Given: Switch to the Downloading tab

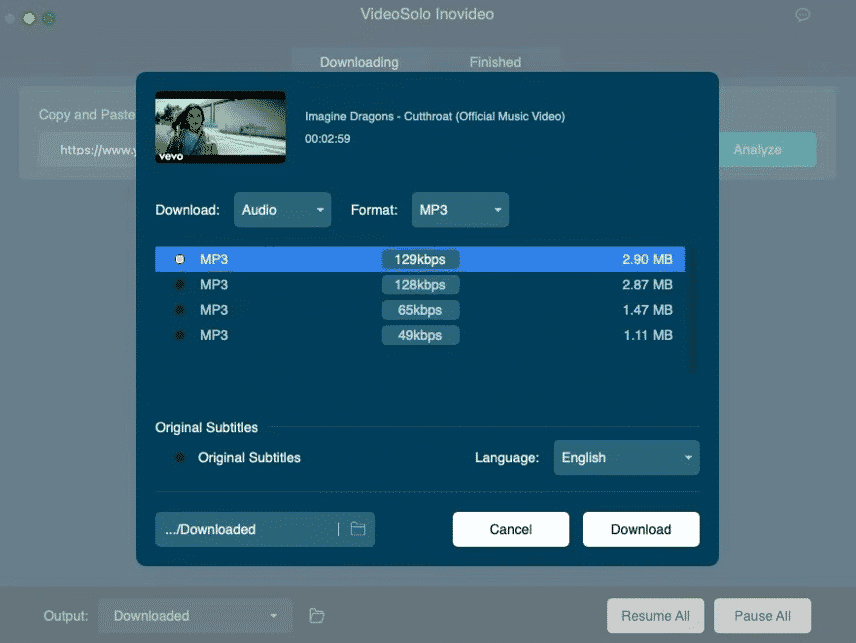Looking at the screenshot, I should [360, 62].
